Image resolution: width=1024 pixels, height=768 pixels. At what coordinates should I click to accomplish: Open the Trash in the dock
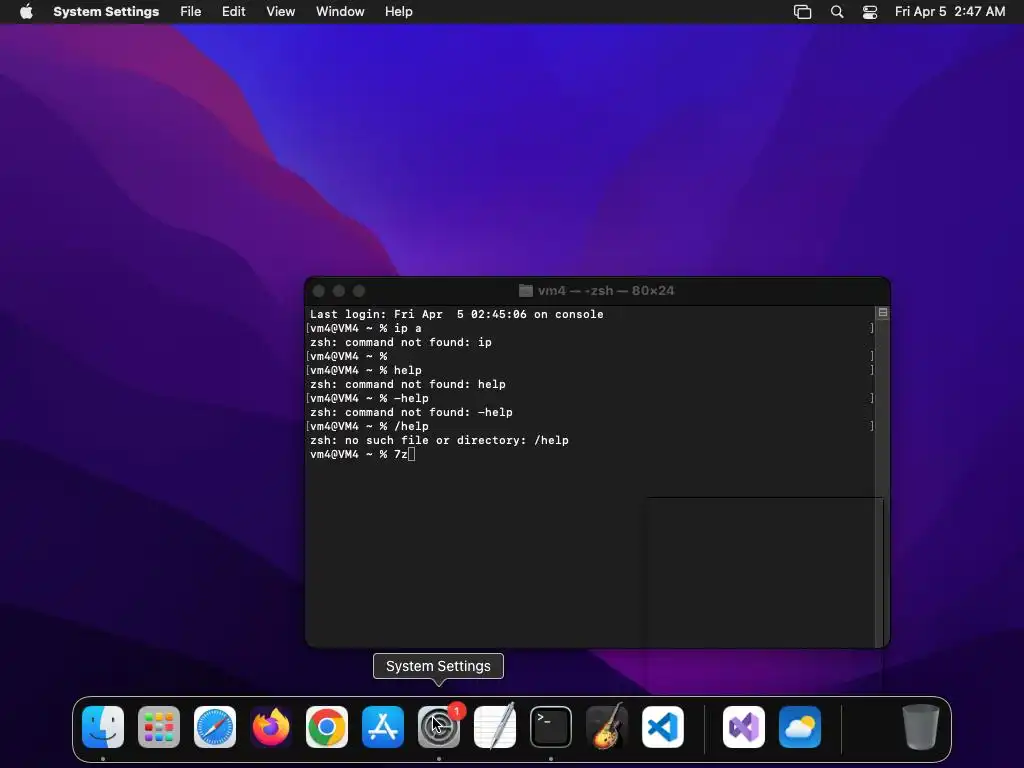pos(921,727)
